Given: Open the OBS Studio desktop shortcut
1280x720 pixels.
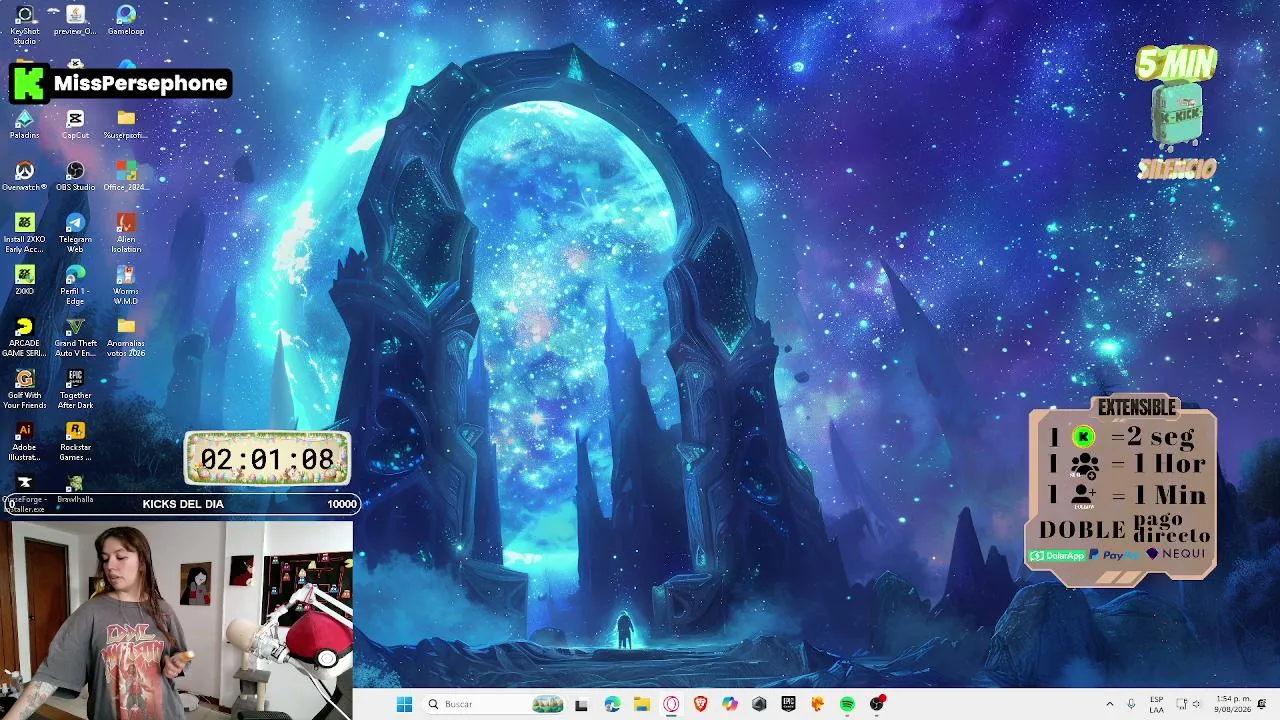Looking at the screenshot, I should tap(75, 176).
